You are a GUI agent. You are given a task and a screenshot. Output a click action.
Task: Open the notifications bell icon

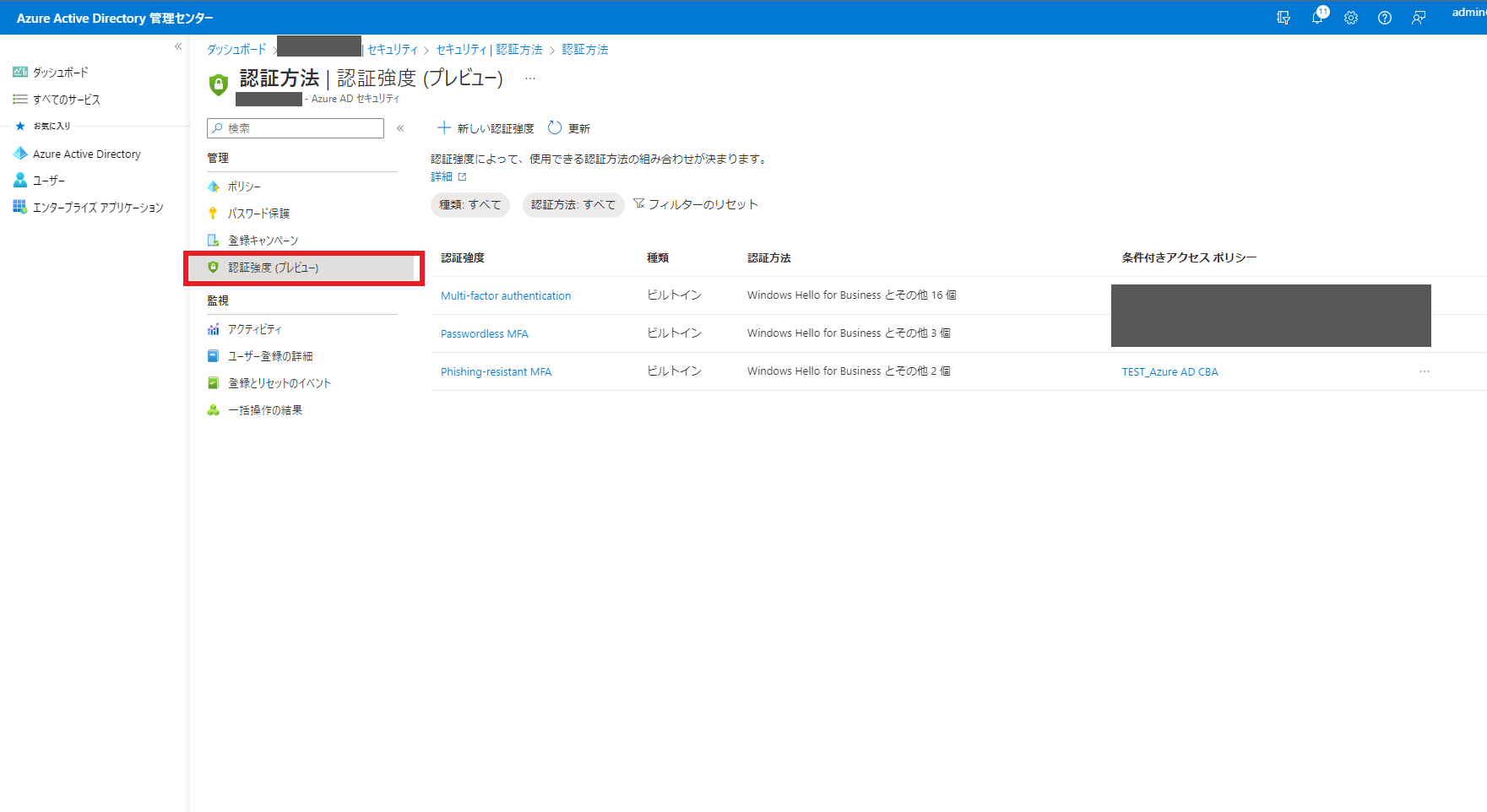[x=1317, y=17]
